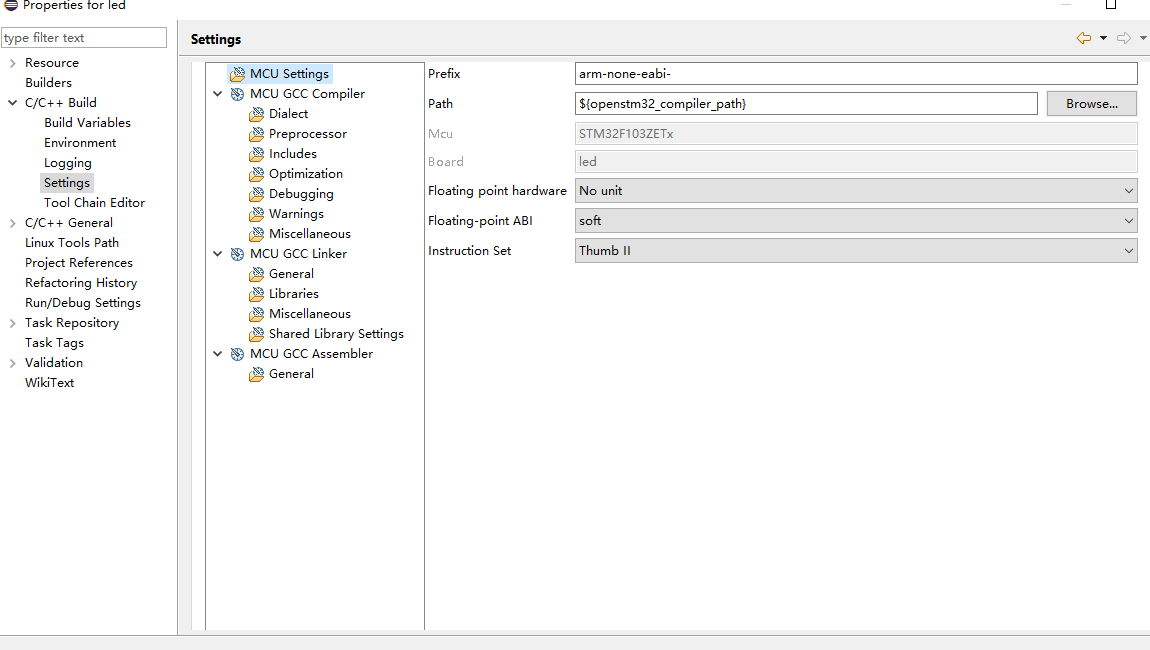Maximize the Properties for led window

tap(1110, 4)
